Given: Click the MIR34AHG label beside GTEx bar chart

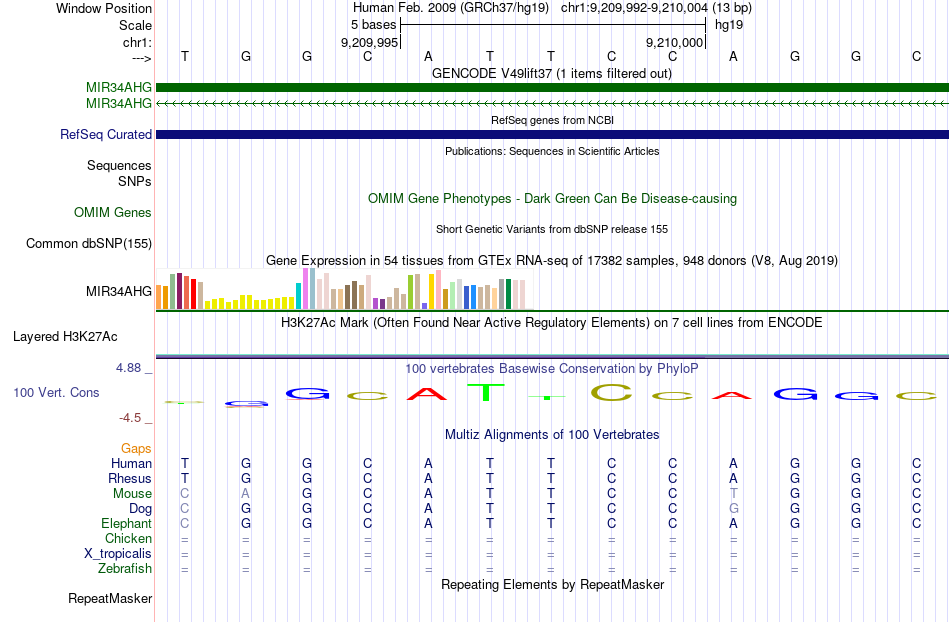Looking at the screenshot, I should tap(119, 291).
